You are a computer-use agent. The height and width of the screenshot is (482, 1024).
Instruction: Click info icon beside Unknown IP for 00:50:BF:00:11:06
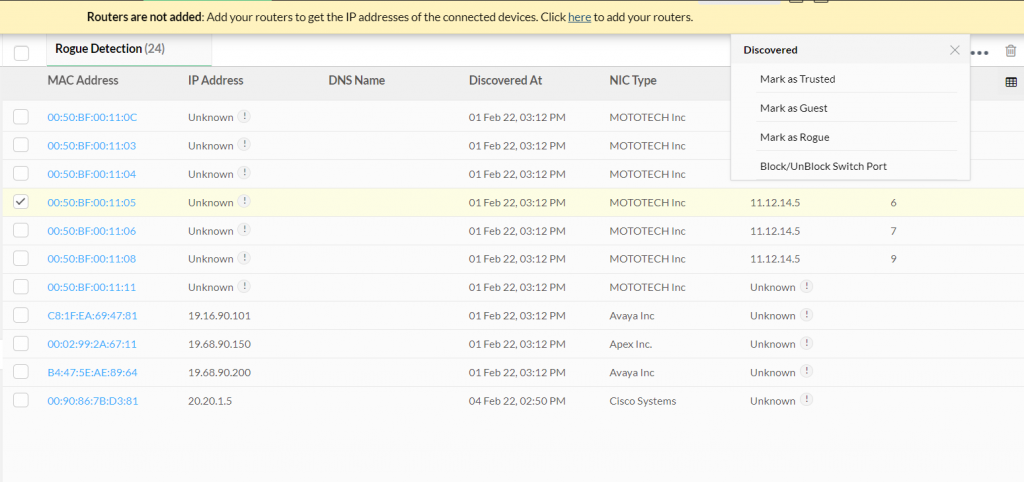[x=245, y=231]
